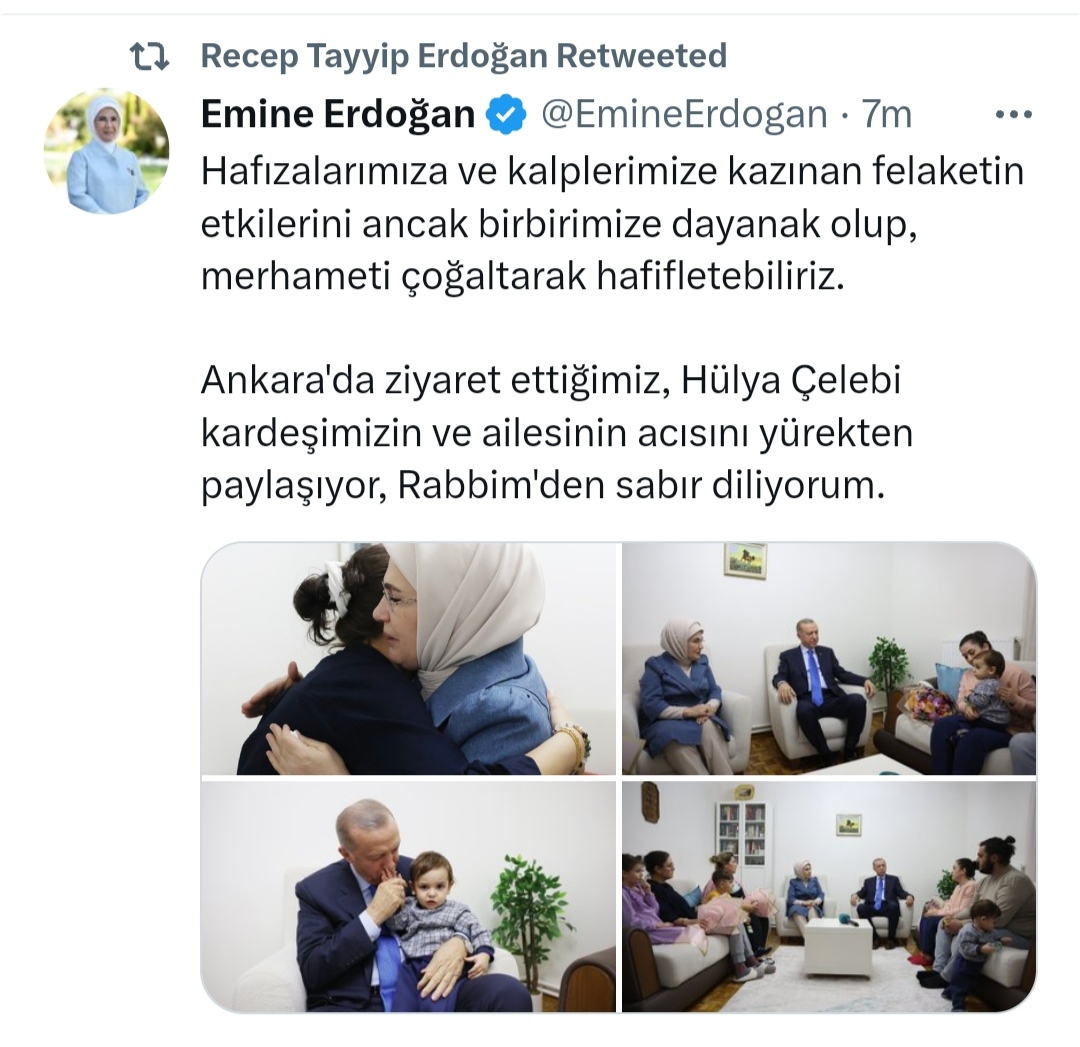Open Emine Erdoğan's profile avatar
Image resolution: width=1080 pixels, height=1047 pixels.
(x=107, y=151)
